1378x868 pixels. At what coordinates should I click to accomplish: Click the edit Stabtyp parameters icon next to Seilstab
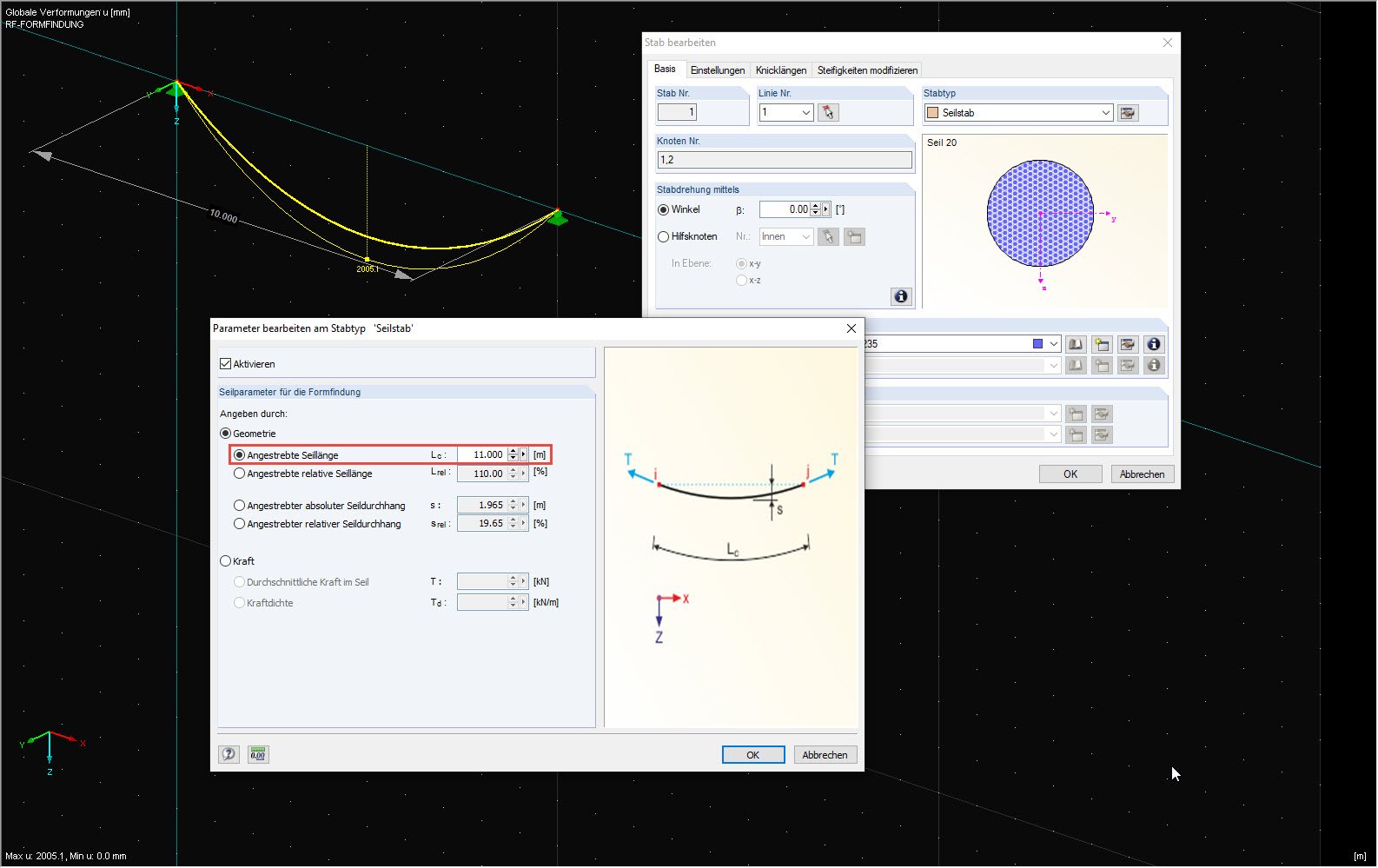point(1128,113)
